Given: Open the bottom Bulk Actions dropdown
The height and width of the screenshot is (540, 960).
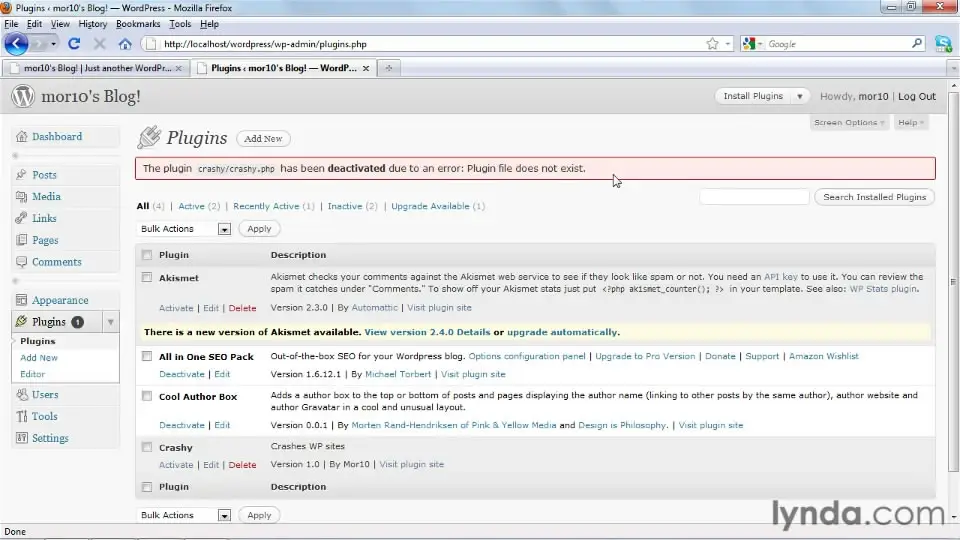Looking at the screenshot, I should click(x=184, y=515).
